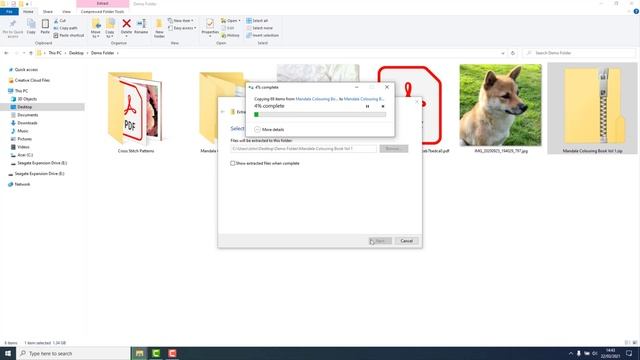The image size is (640, 360).
Task: Select Creative Cloud Files in sidebar
Action: pyautogui.click(x=32, y=80)
